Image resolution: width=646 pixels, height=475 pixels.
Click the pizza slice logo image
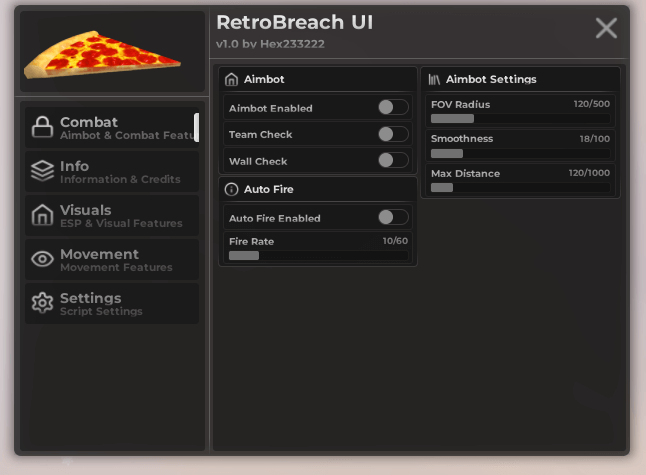tap(102, 54)
